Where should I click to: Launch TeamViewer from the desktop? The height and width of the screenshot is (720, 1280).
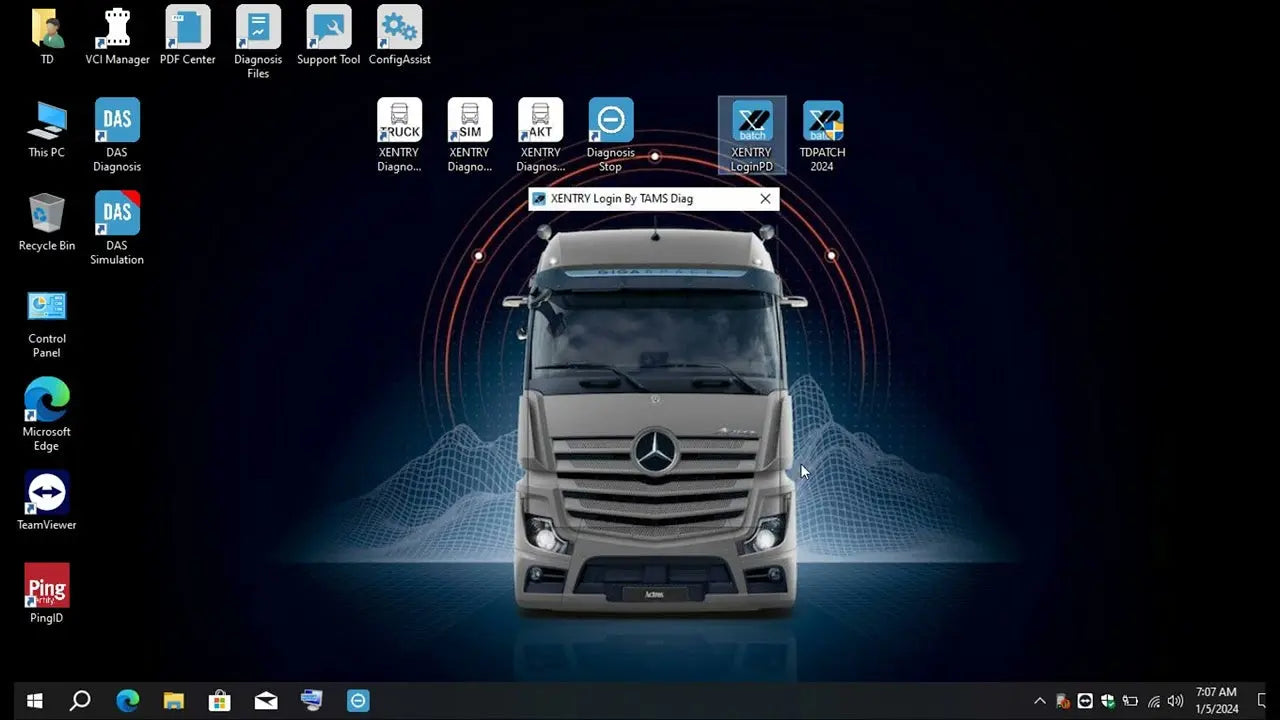coord(46,490)
